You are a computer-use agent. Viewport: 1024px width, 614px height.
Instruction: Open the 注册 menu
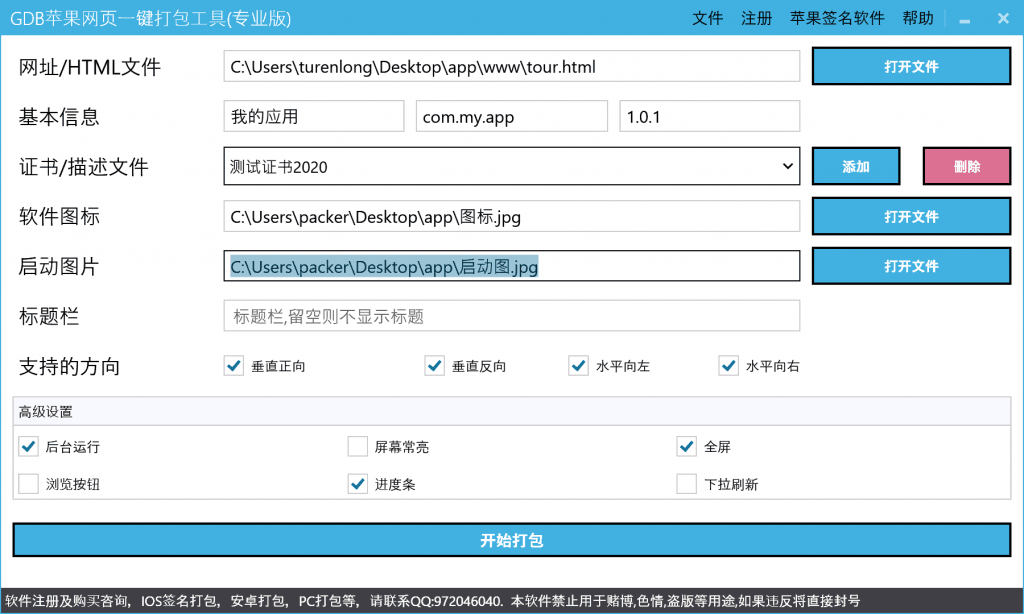pyautogui.click(x=756, y=18)
